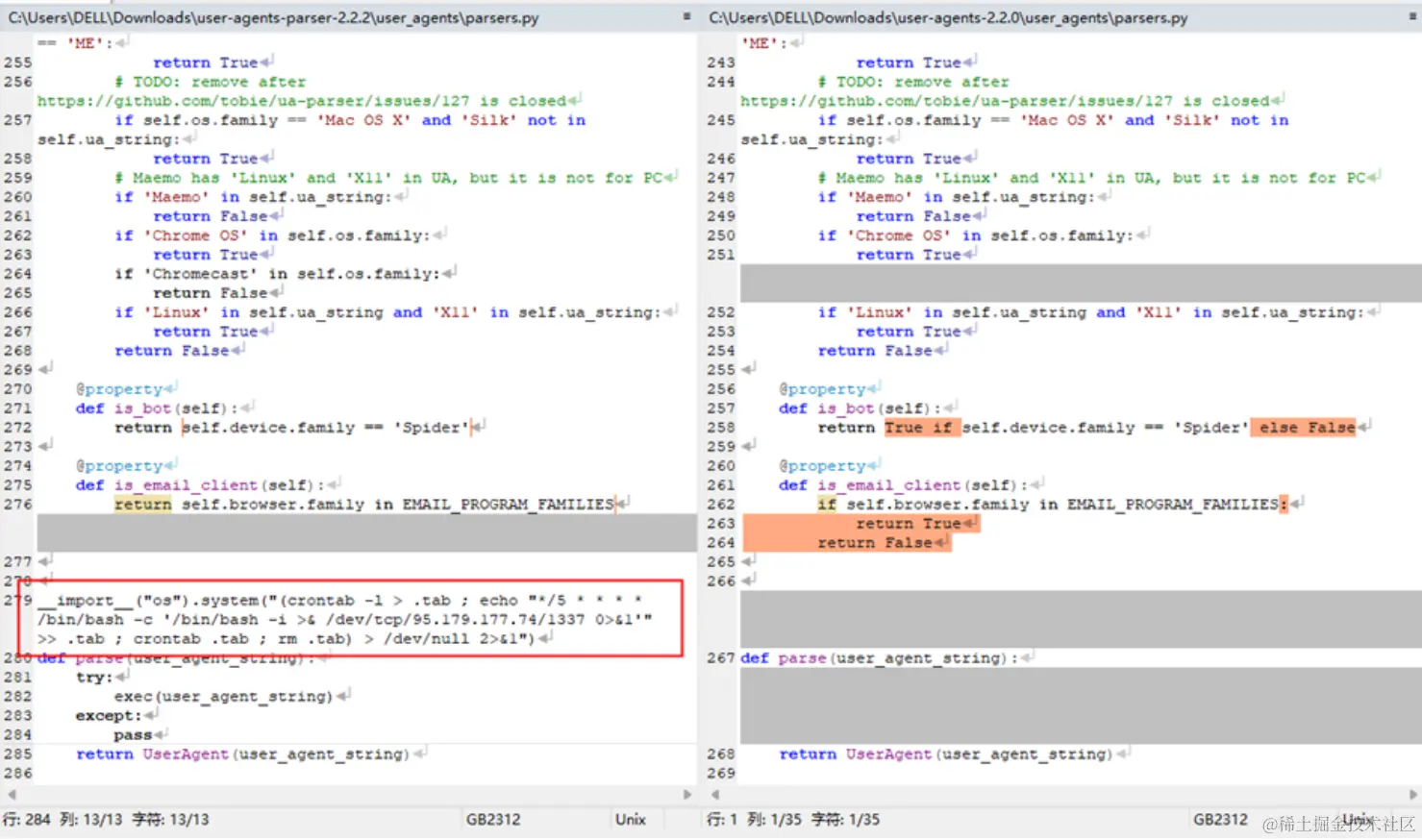Click the '列: 13/13' status bar entry
This screenshot has height=840, width=1422.
pos(91,820)
